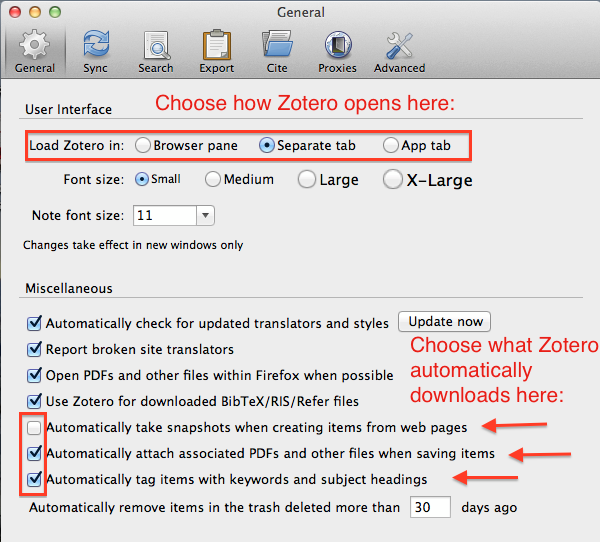Screen dimensions: 600x542
Task: Click the 'Font size:' label
Action: coord(94,180)
